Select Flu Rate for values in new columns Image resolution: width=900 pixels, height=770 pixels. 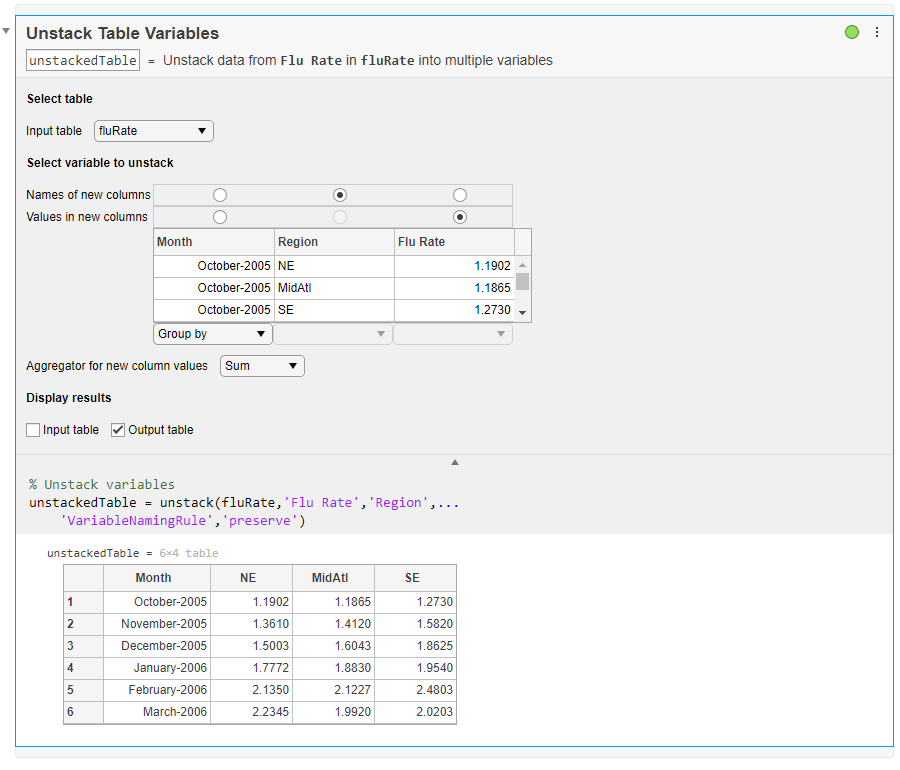[460, 217]
